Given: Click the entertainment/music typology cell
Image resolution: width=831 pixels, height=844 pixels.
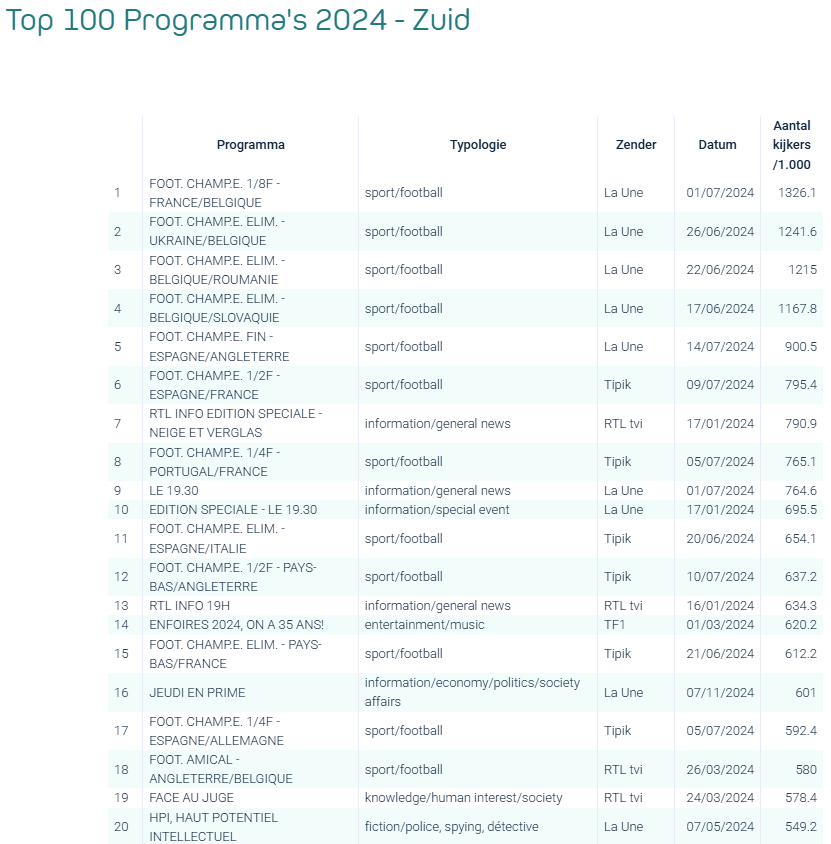Looking at the screenshot, I should point(424,625).
